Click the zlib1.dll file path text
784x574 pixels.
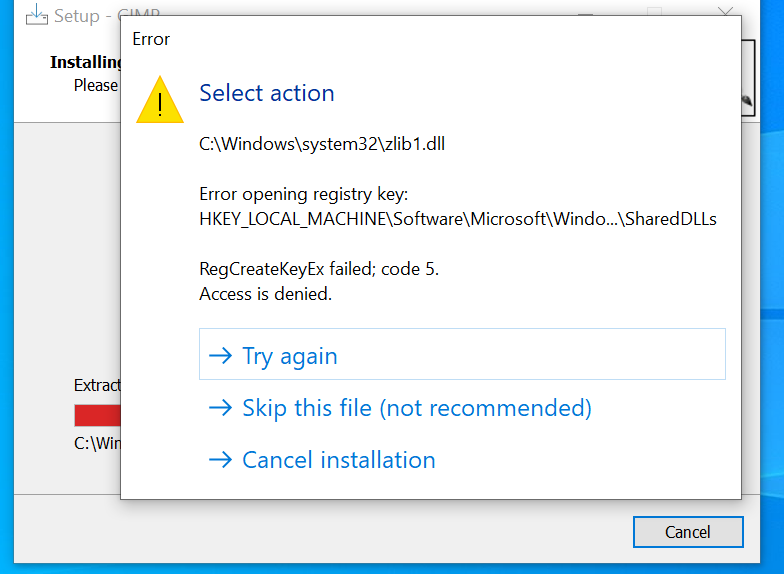click(322, 143)
